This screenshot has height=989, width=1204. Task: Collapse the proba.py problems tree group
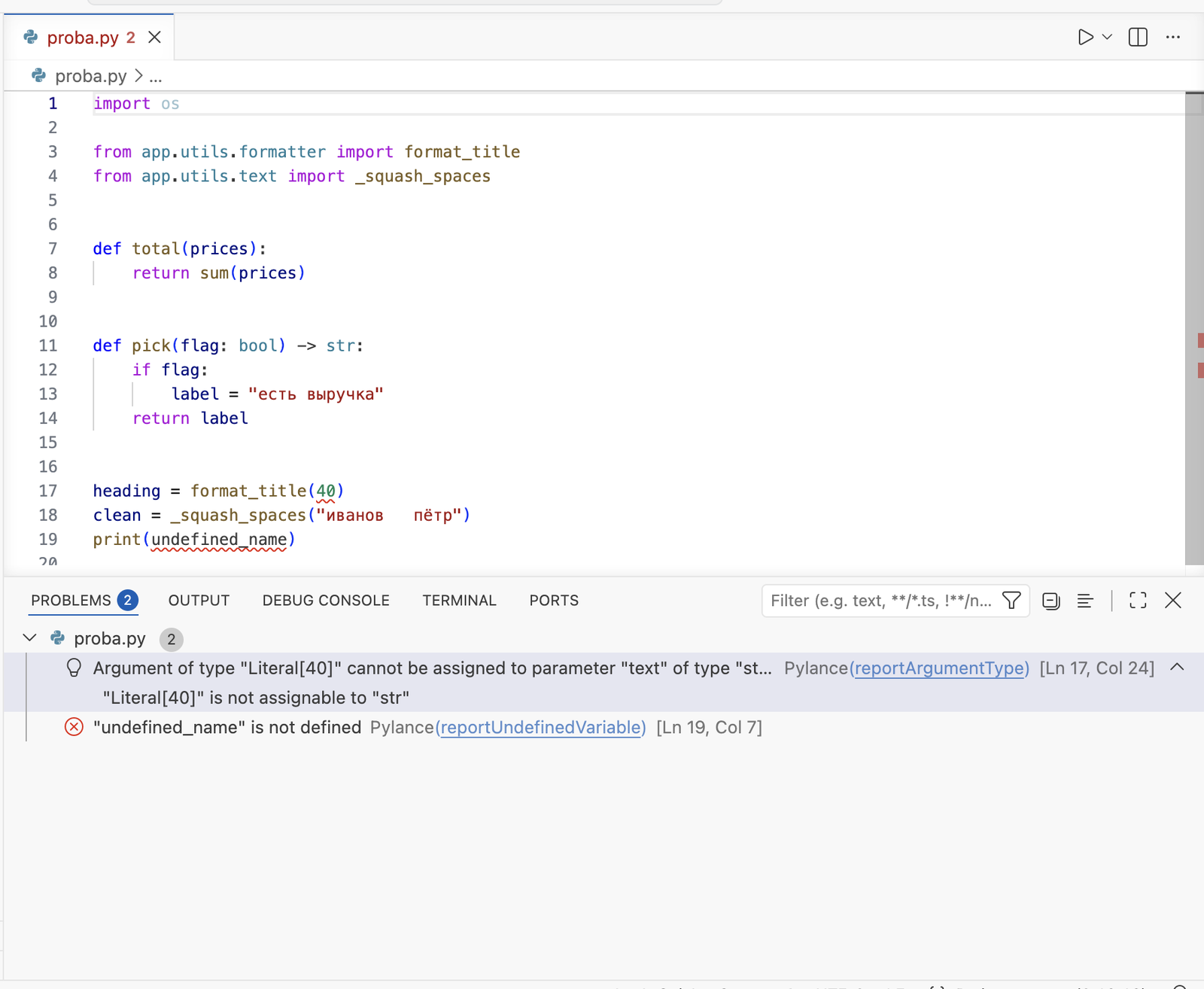[x=30, y=638]
